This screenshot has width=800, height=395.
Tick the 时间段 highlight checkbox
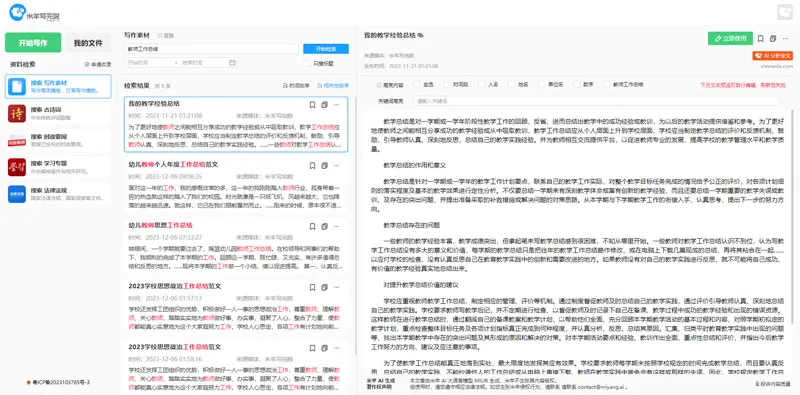447,84
